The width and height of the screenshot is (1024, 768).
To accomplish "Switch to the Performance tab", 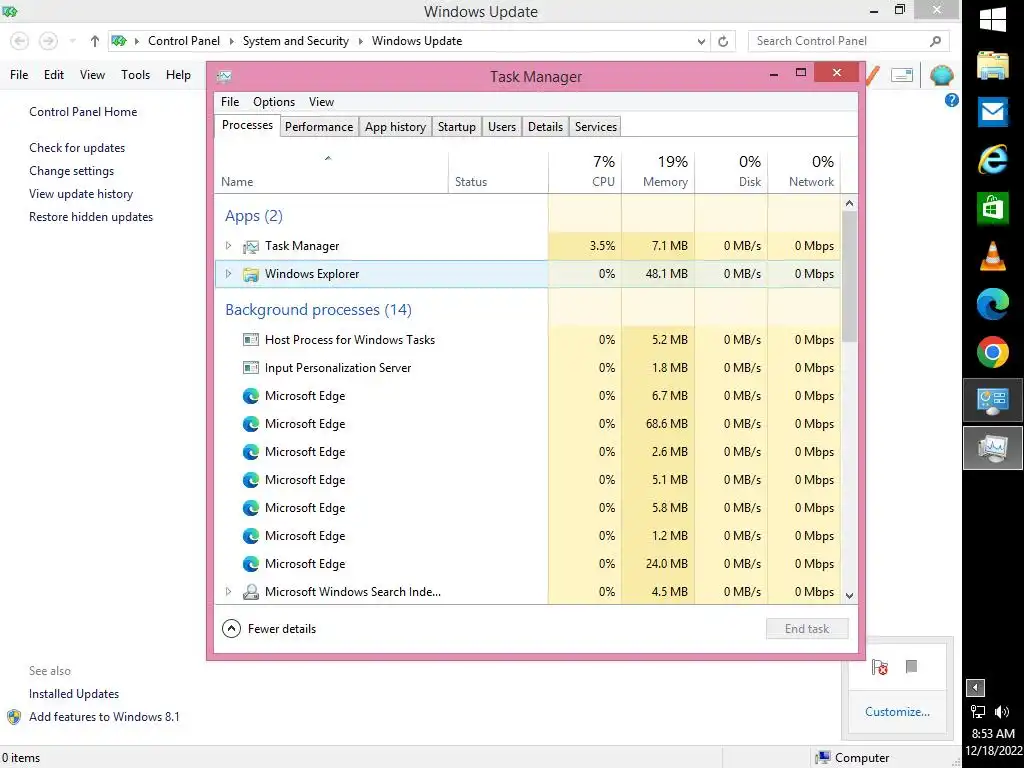I will coord(319,127).
